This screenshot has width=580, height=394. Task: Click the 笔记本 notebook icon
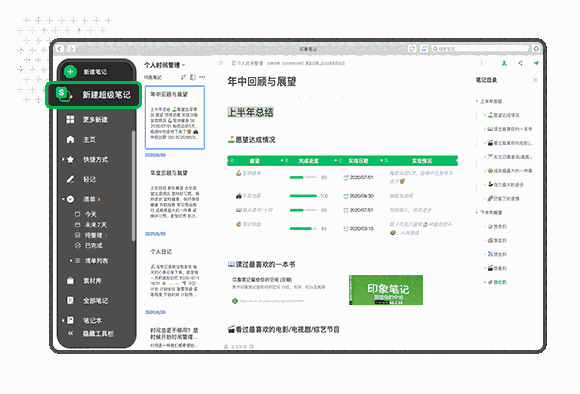pos(70,320)
